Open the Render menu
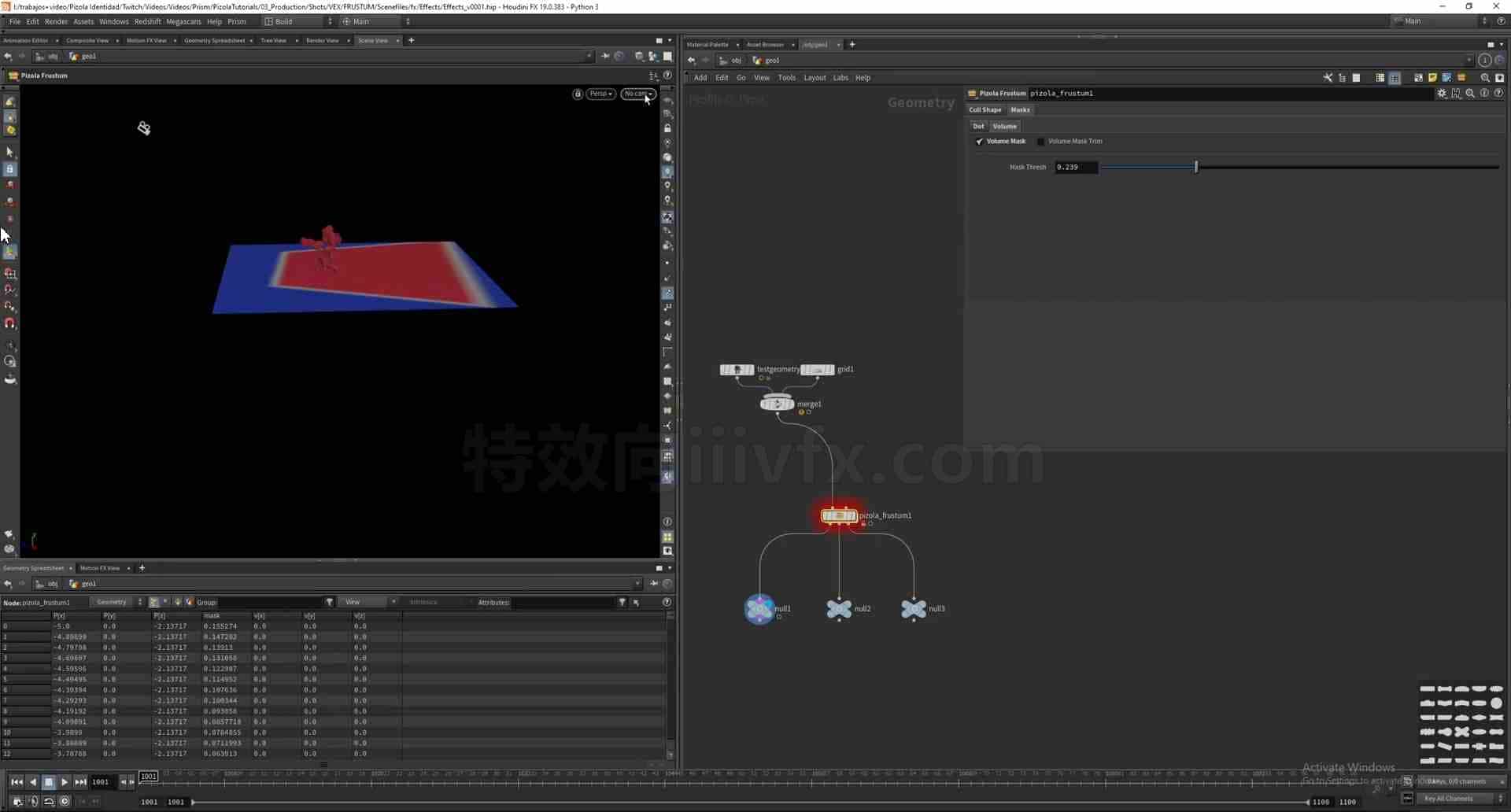 click(x=56, y=21)
